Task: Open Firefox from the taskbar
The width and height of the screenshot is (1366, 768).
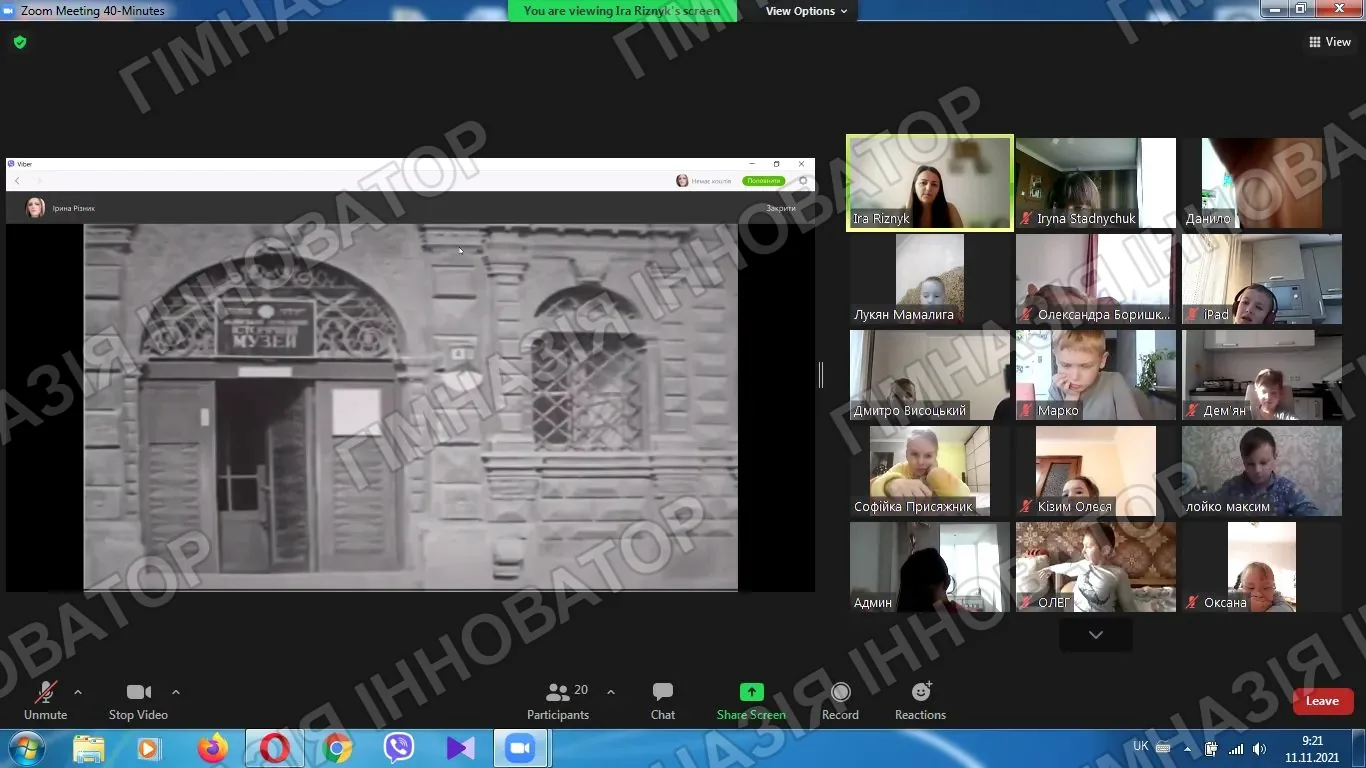Action: pyautogui.click(x=212, y=748)
